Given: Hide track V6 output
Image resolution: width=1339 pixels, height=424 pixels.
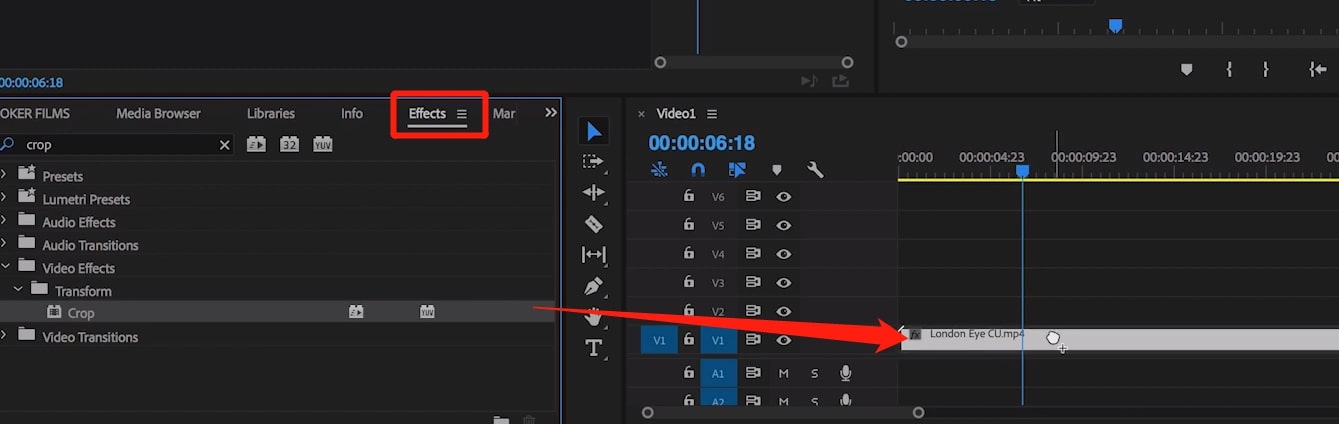Looking at the screenshot, I should click(784, 197).
